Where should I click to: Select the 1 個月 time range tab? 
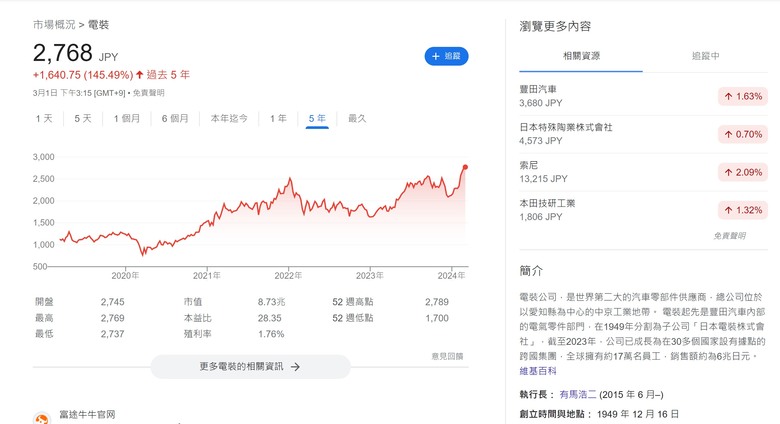127,118
